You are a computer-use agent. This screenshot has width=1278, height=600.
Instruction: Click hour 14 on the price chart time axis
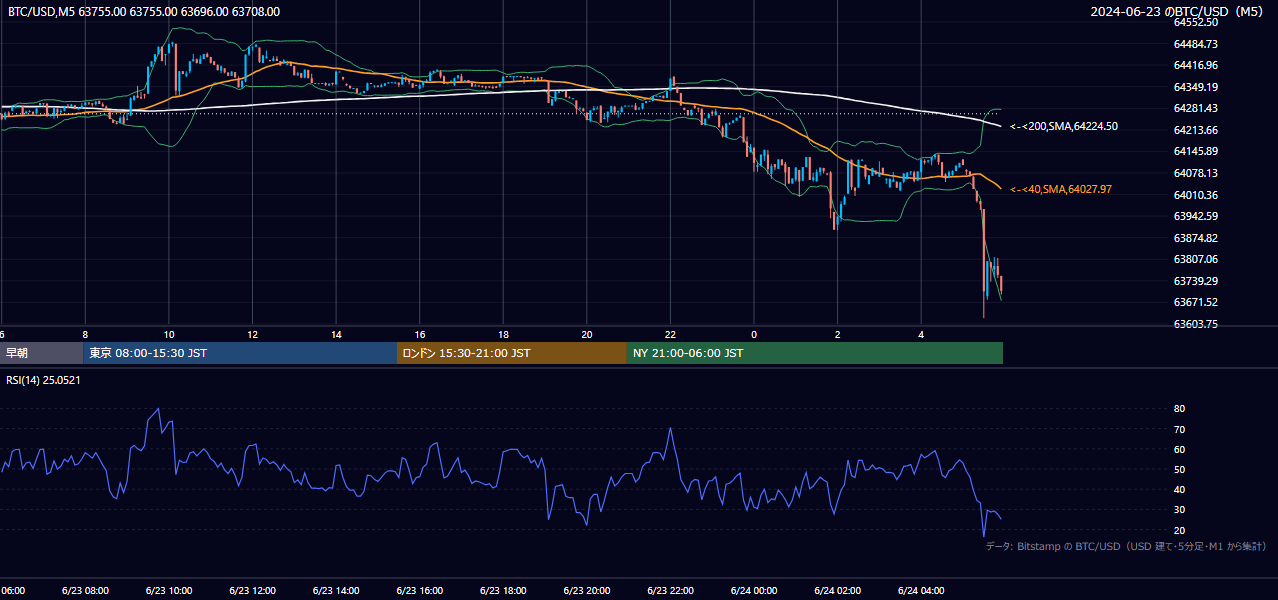coord(336,334)
